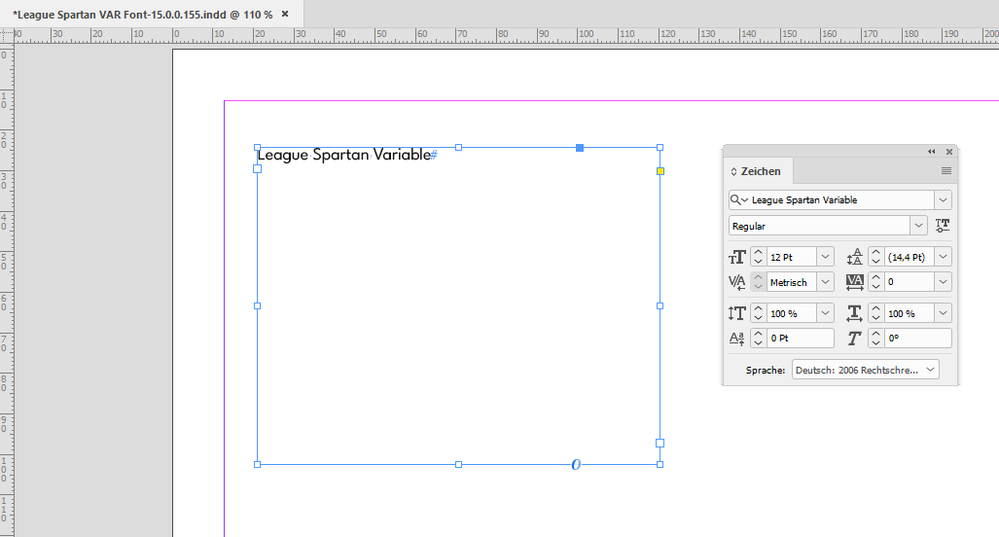Screen dimensions: 999x537
Task: Expand the leading dropdown
Action: tap(943, 257)
